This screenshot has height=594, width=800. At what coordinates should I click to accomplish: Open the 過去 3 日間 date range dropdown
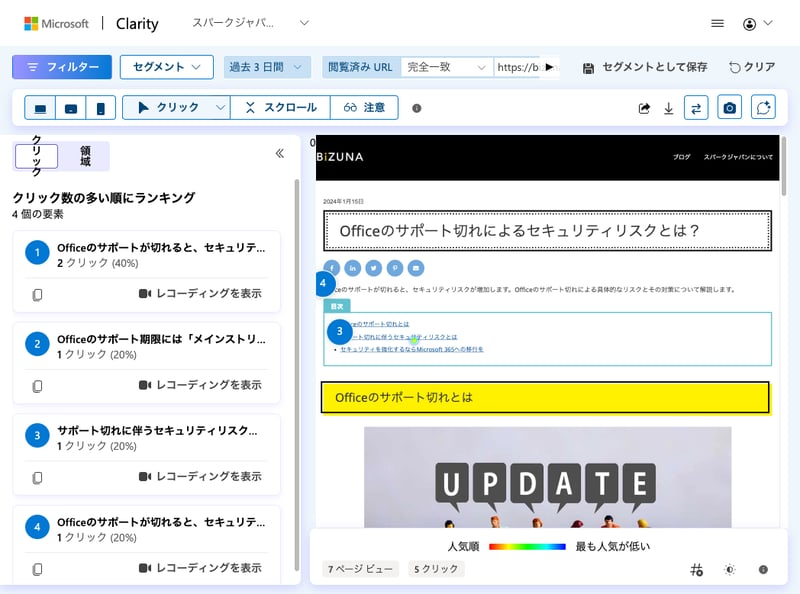click(267, 67)
